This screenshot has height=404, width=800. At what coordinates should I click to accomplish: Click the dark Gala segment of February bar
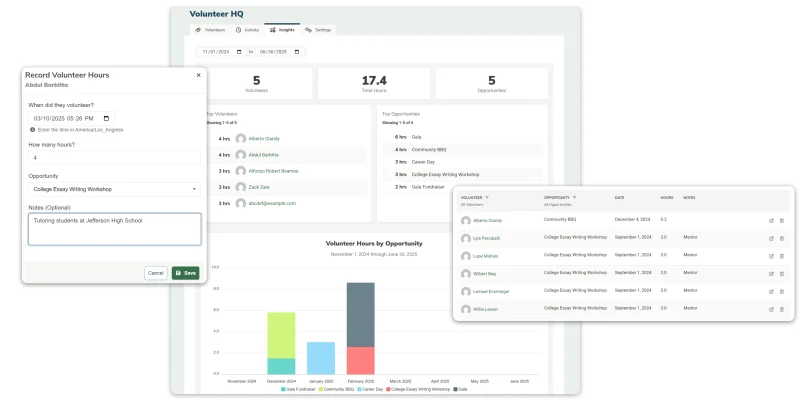point(361,315)
